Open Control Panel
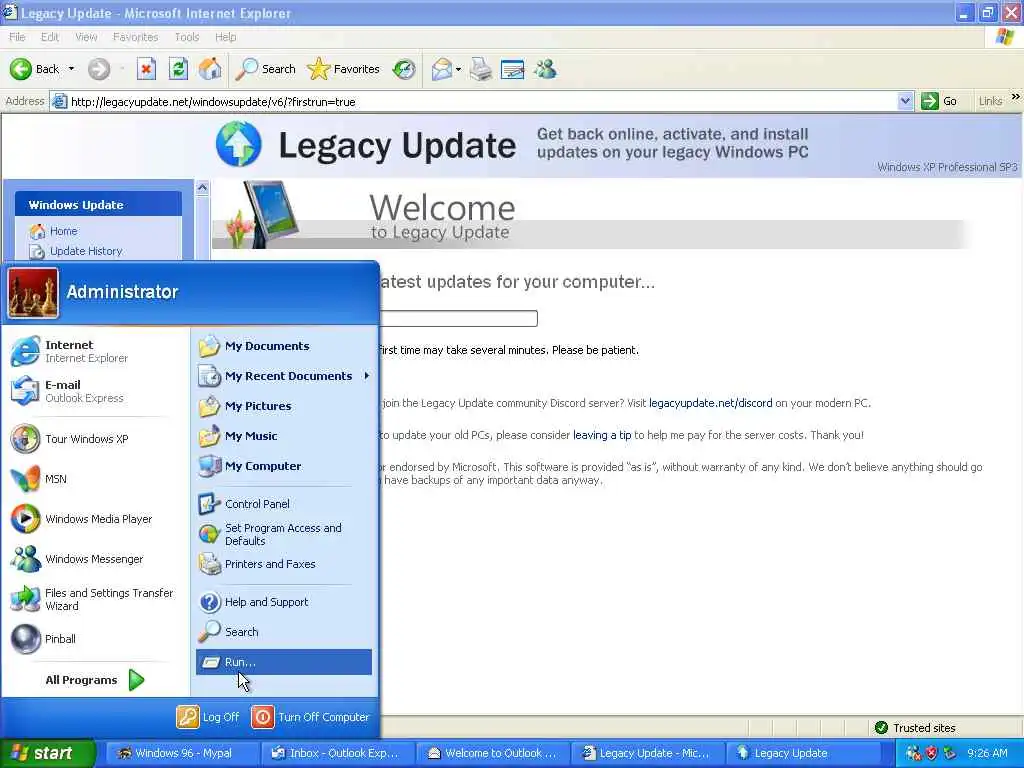Viewport: 1024px width, 768px height. (284, 504)
